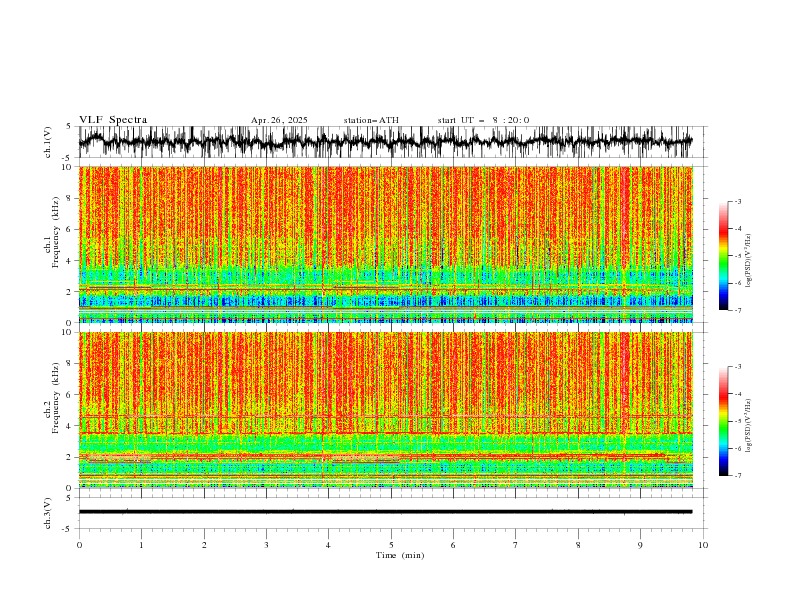Click the "9" minute tick on Time axis
Viewport: 792px width, 612px height.
point(640,545)
